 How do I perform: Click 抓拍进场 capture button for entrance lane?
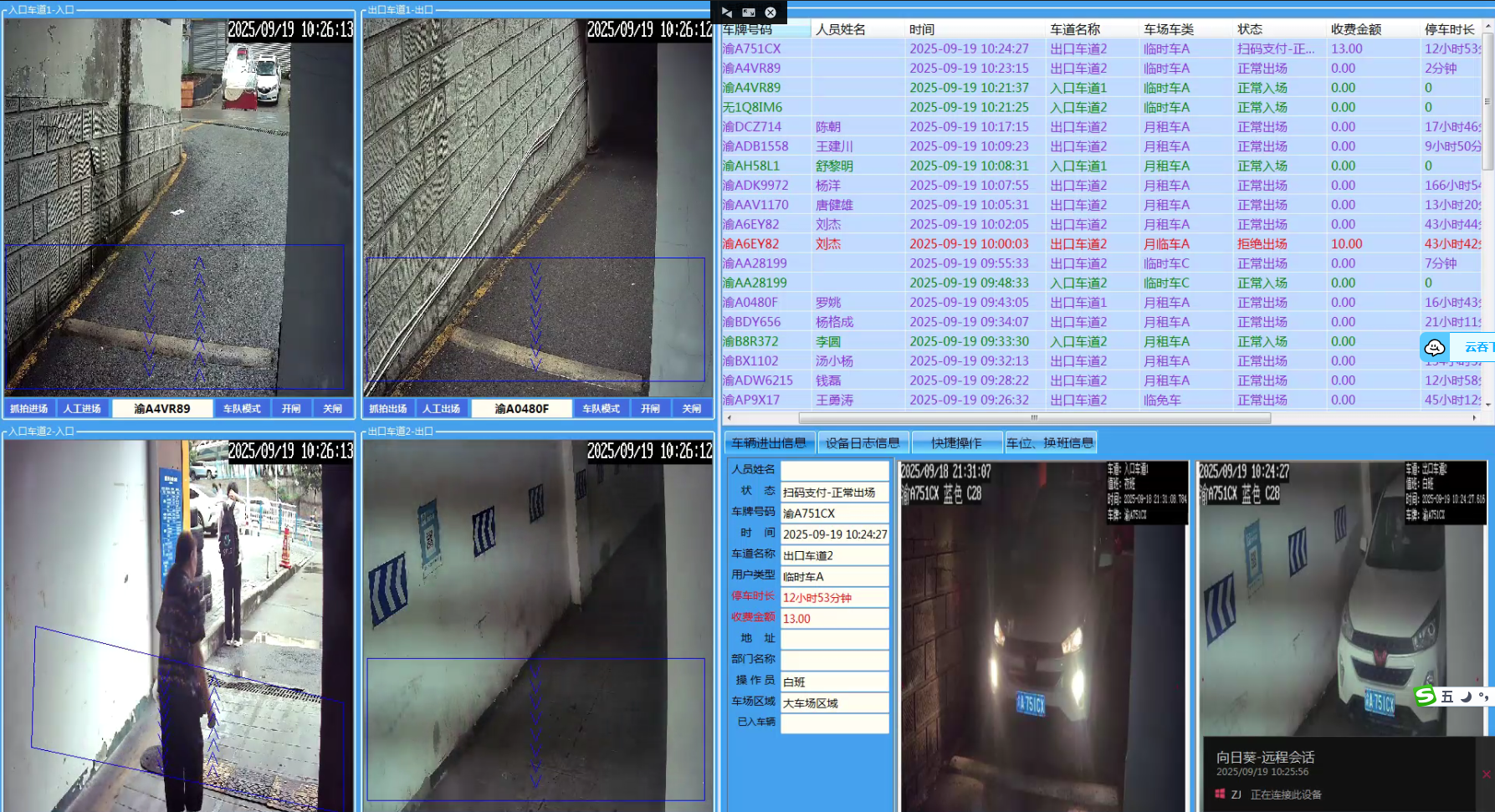tap(29, 409)
